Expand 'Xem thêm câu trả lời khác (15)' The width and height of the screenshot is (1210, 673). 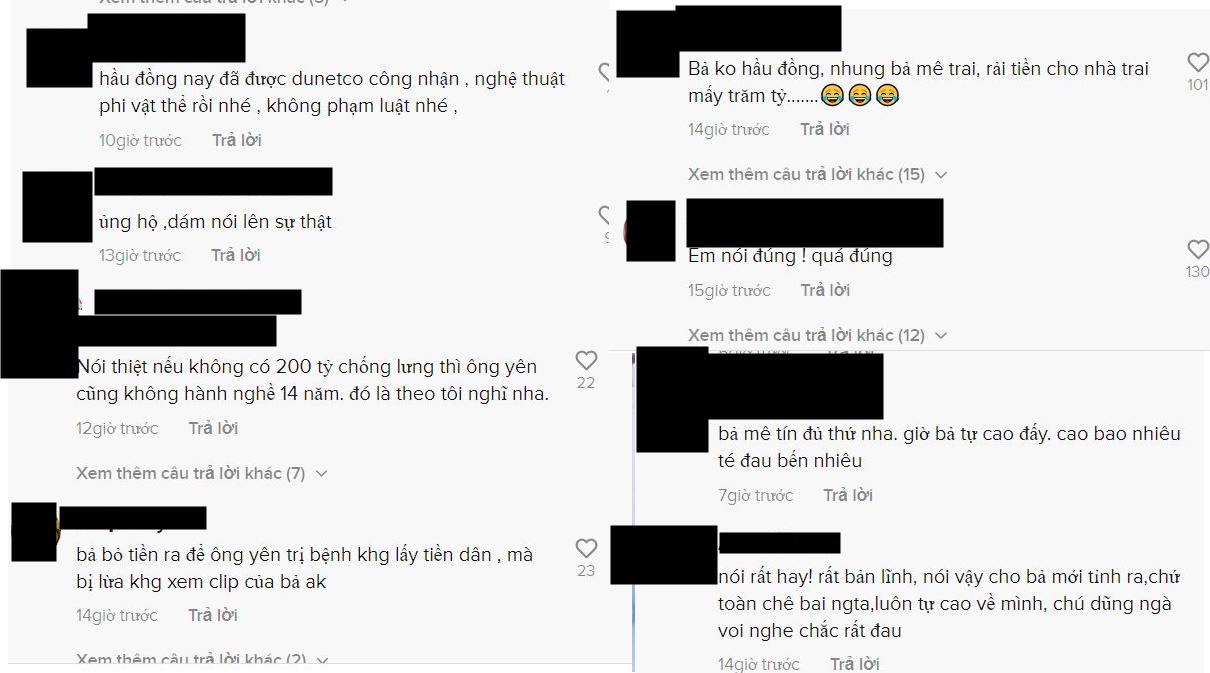[x=817, y=174]
